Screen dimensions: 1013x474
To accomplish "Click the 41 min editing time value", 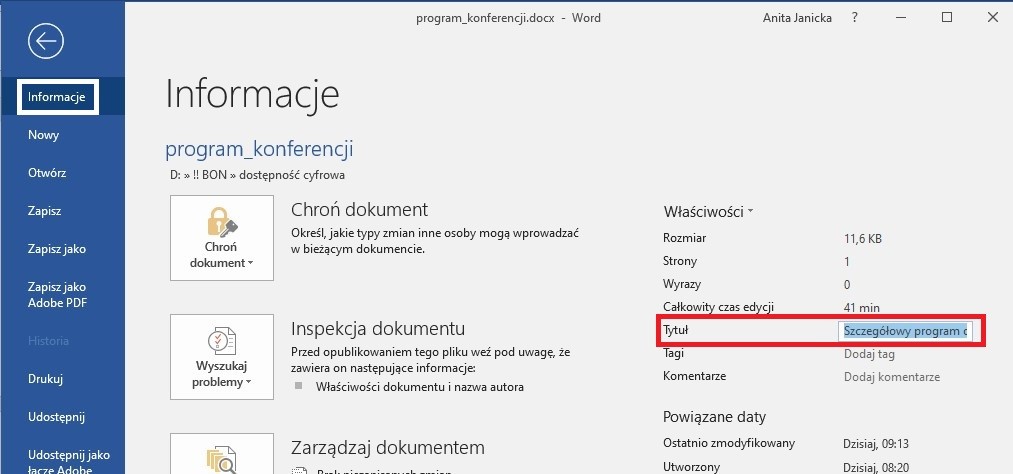I will pyautogui.click(x=861, y=308).
